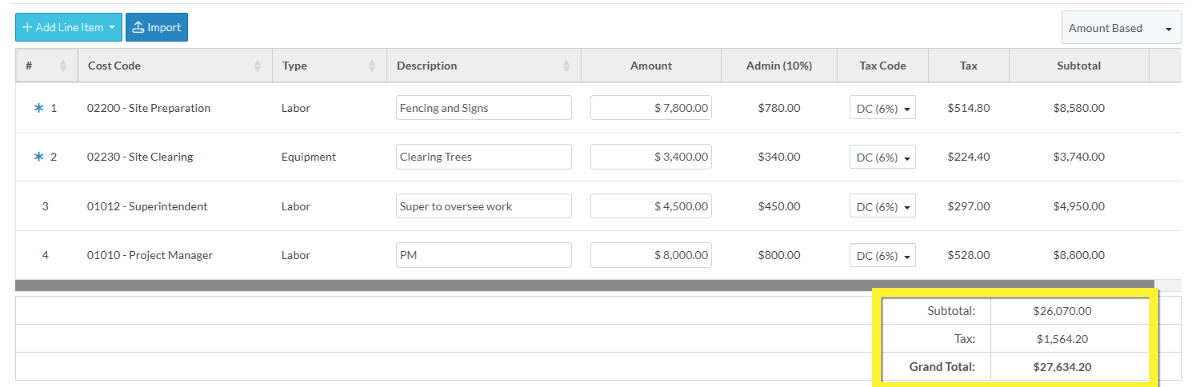This screenshot has width=1196, height=387.
Task: Sort by the # column arrows
Action: point(63,66)
